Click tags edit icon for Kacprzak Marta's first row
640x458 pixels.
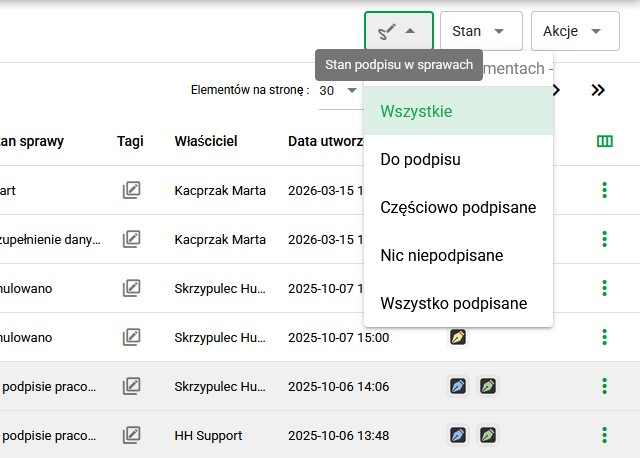[131, 190]
